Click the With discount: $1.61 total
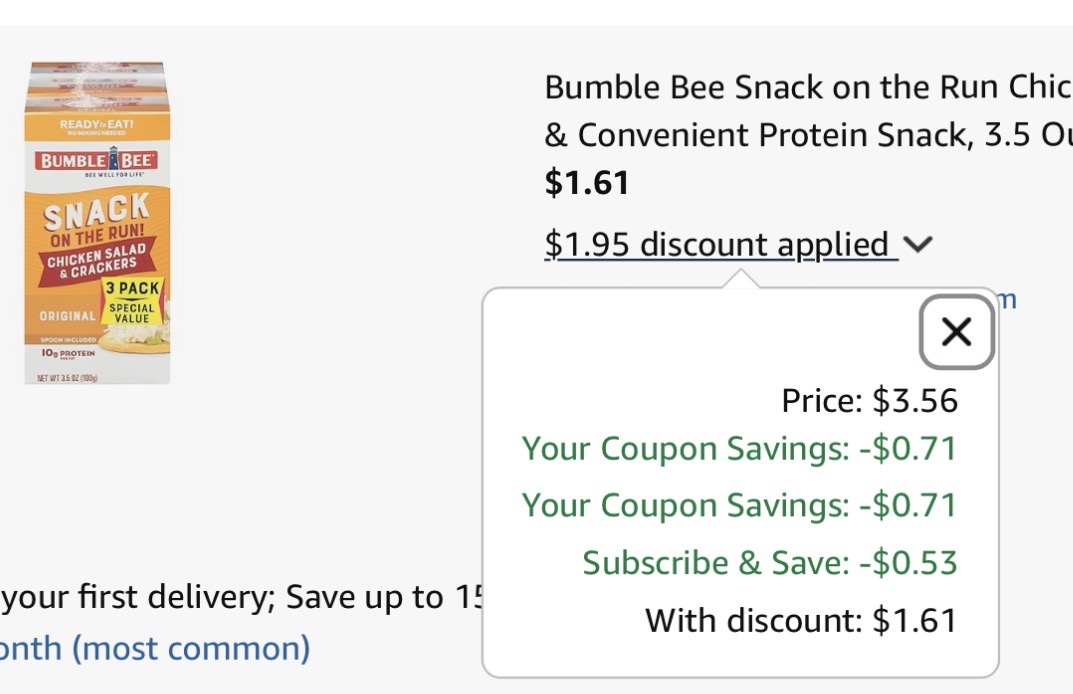 [x=801, y=620]
